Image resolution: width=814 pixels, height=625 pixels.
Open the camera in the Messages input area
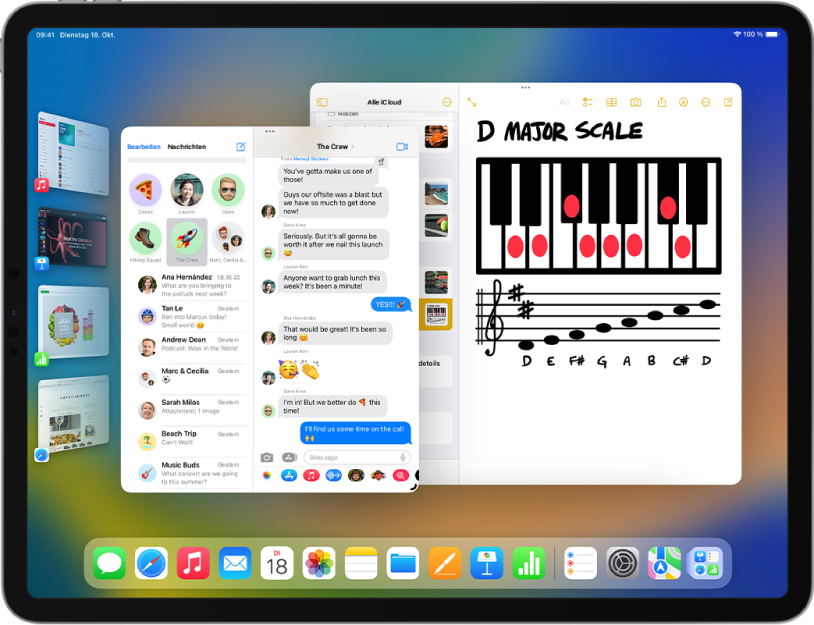pyautogui.click(x=266, y=457)
